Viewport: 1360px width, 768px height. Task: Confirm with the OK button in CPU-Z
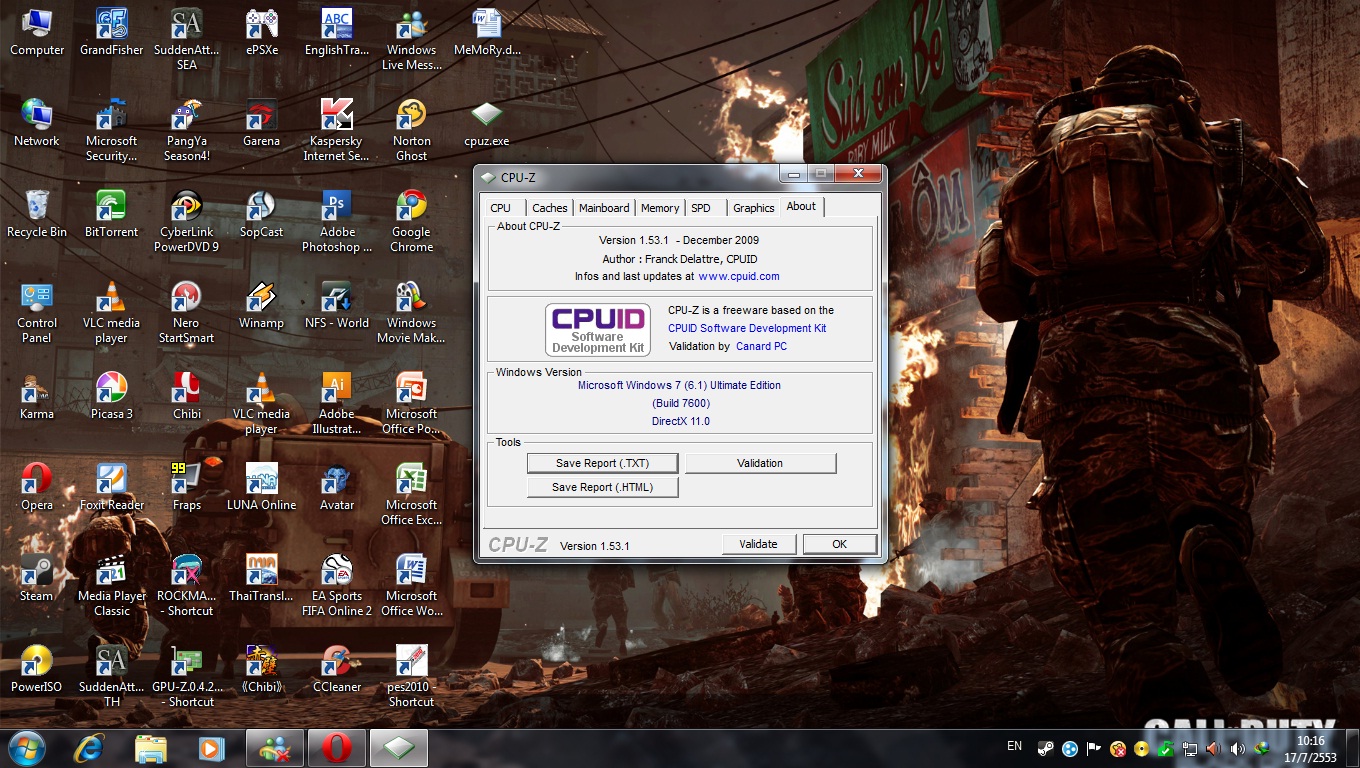[839, 544]
